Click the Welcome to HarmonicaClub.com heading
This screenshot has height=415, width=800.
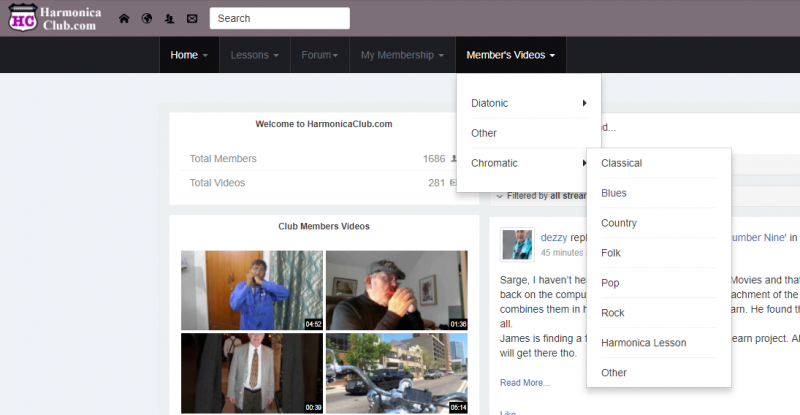(x=324, y=124)
